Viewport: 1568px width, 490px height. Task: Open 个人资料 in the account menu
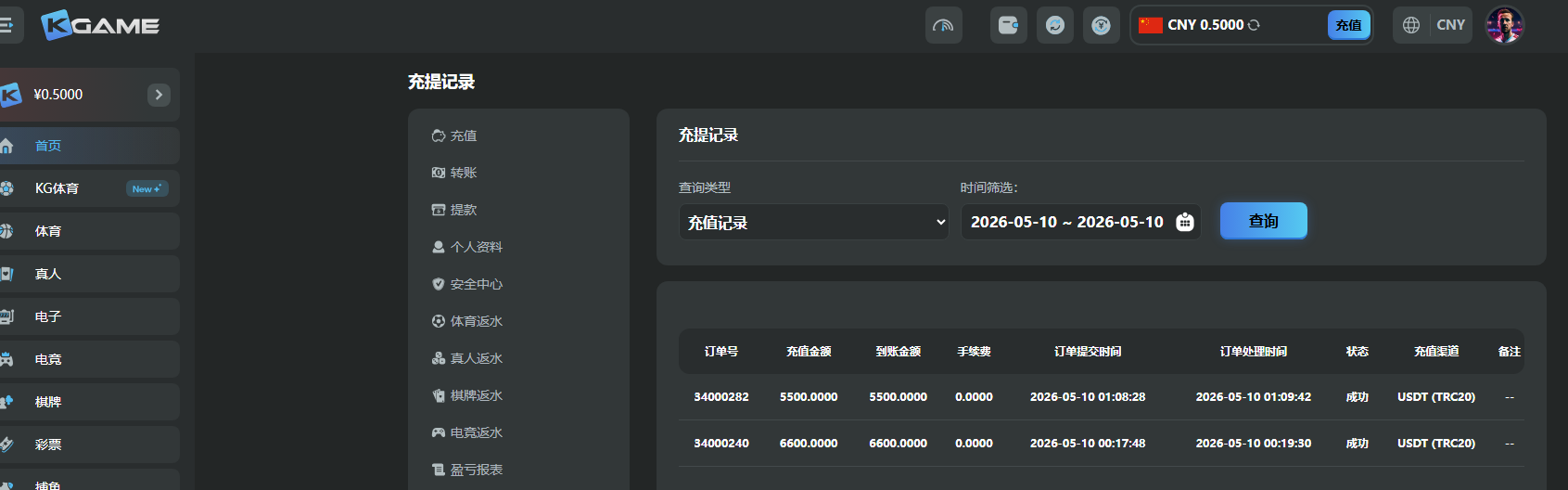point(467,247)
